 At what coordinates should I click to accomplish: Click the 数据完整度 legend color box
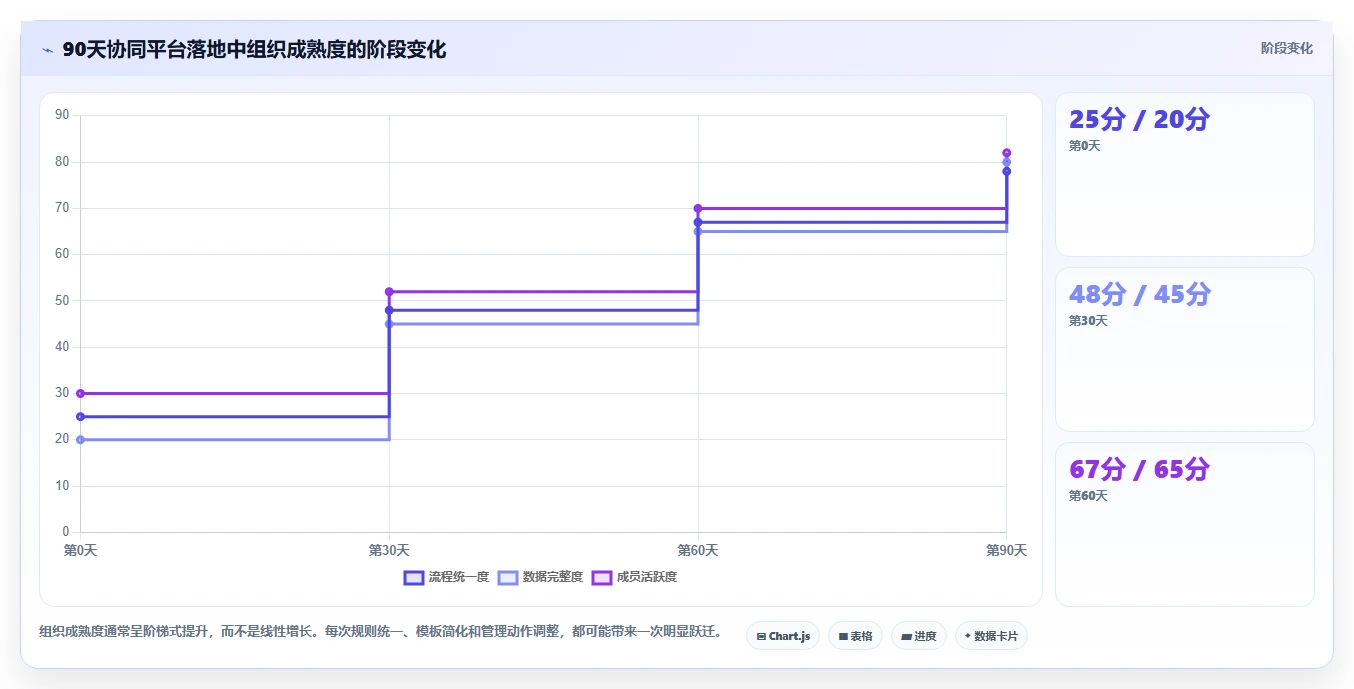coord(508,577)
